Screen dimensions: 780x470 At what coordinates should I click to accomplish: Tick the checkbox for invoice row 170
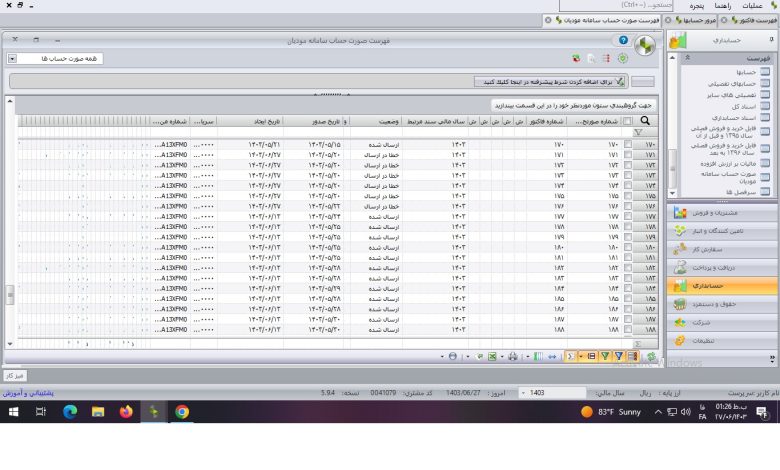pyautogui.click(x=627, y=145)
